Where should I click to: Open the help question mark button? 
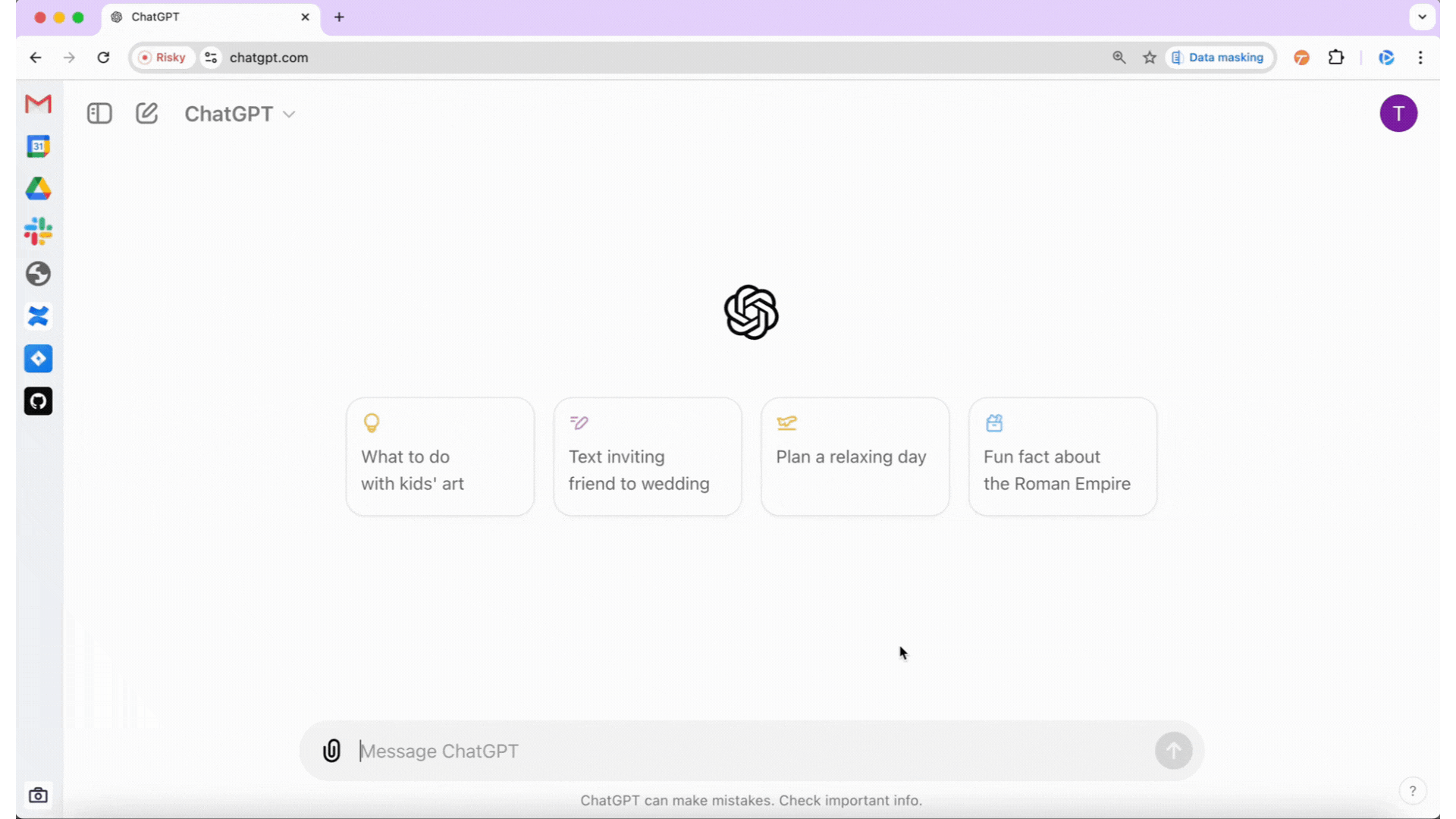[1412, 791]
